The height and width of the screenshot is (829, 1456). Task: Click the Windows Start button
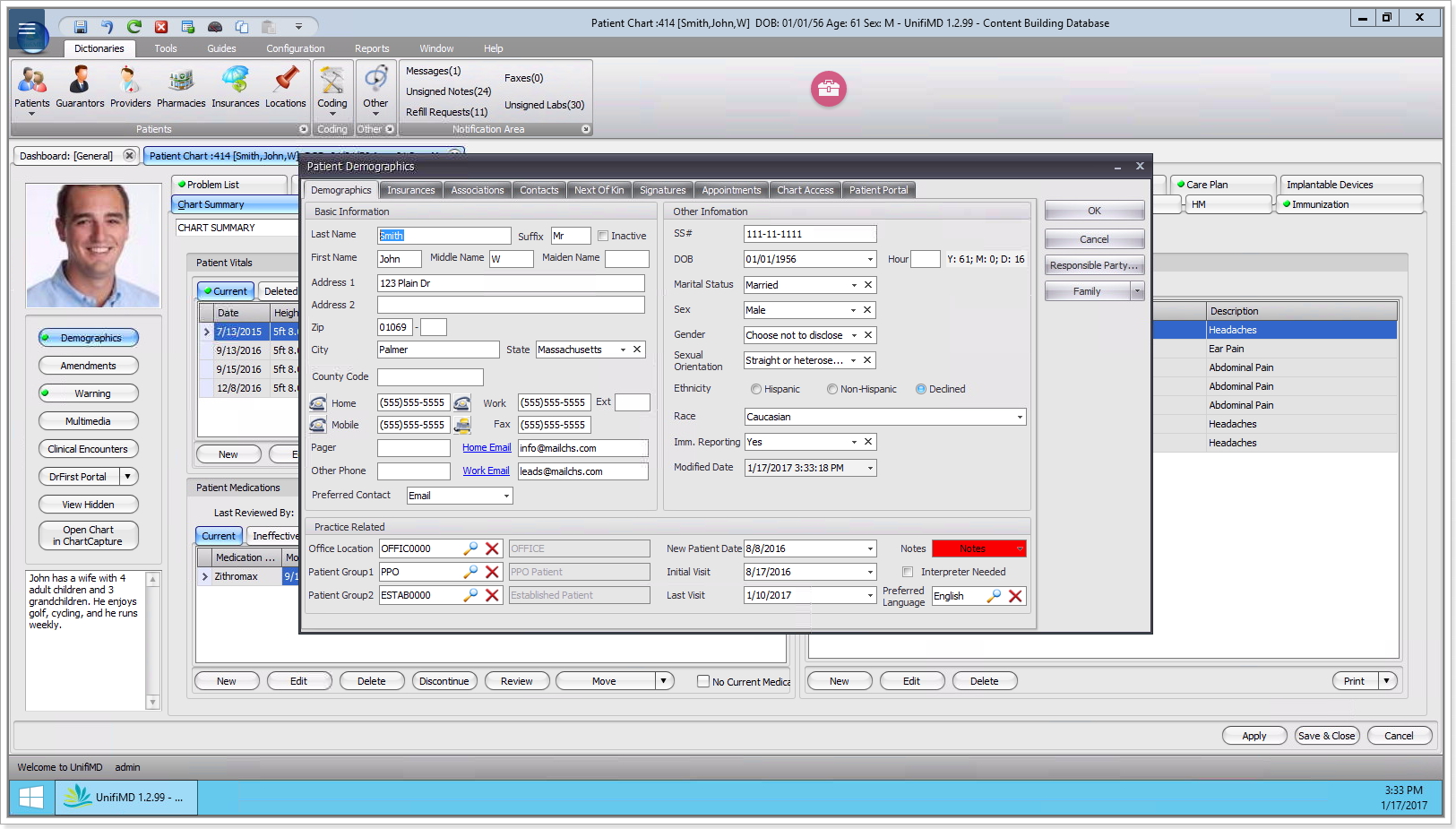point(31,797)
